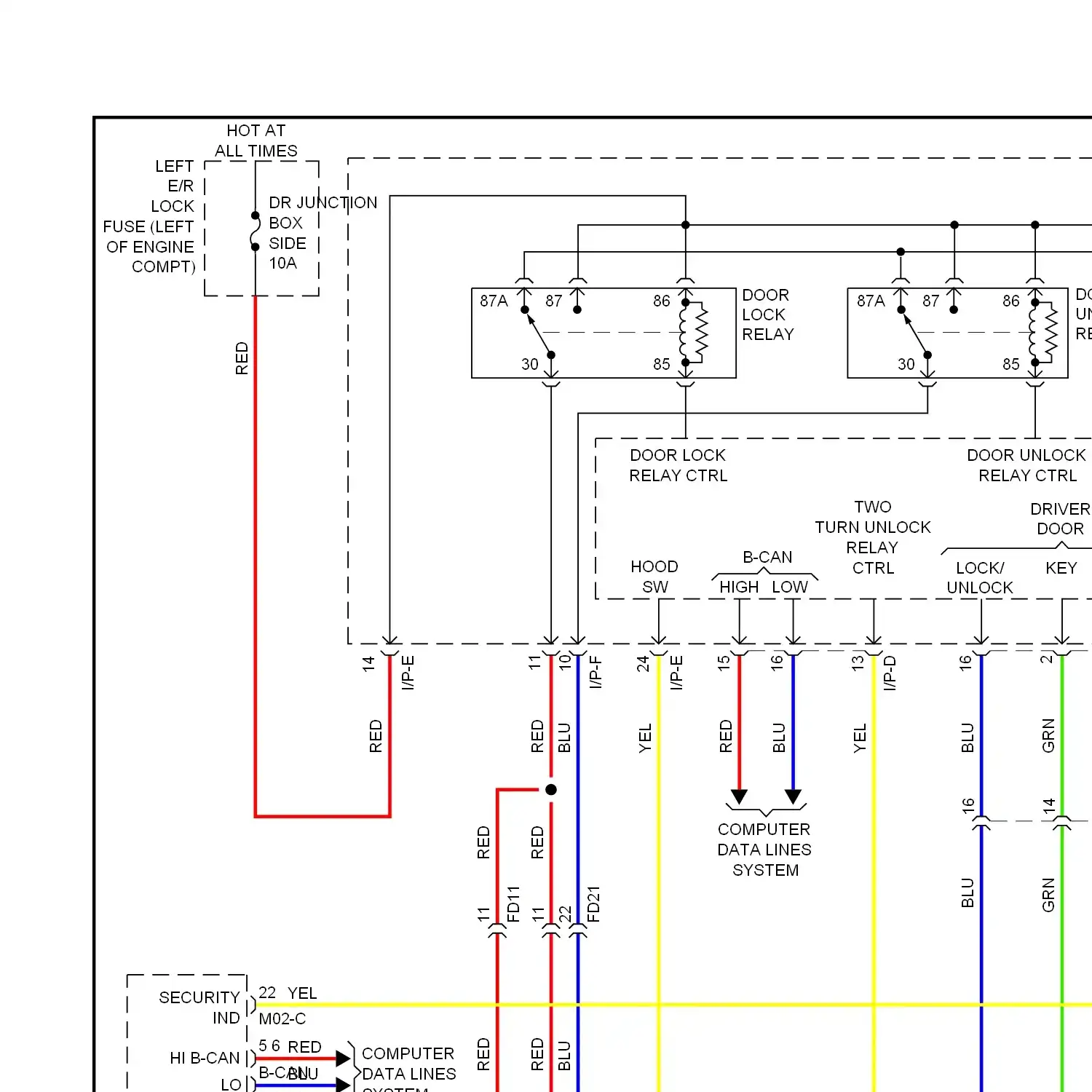
Task: Click the 'HIGH' B-CAN label
Action: [739, 587]
